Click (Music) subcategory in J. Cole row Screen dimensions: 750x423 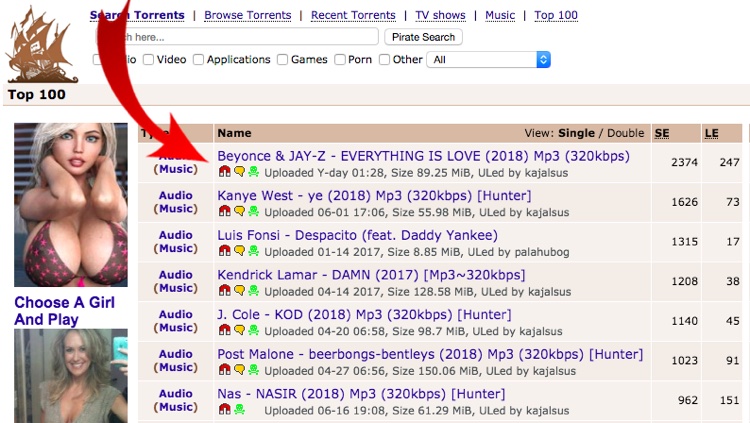point(176,328)
